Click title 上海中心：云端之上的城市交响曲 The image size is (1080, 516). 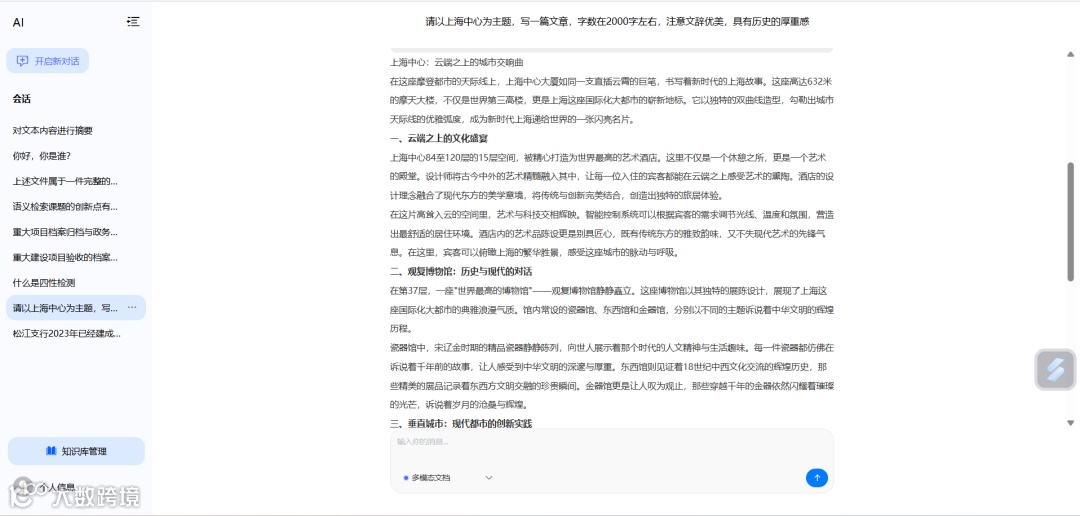point(457,62)
